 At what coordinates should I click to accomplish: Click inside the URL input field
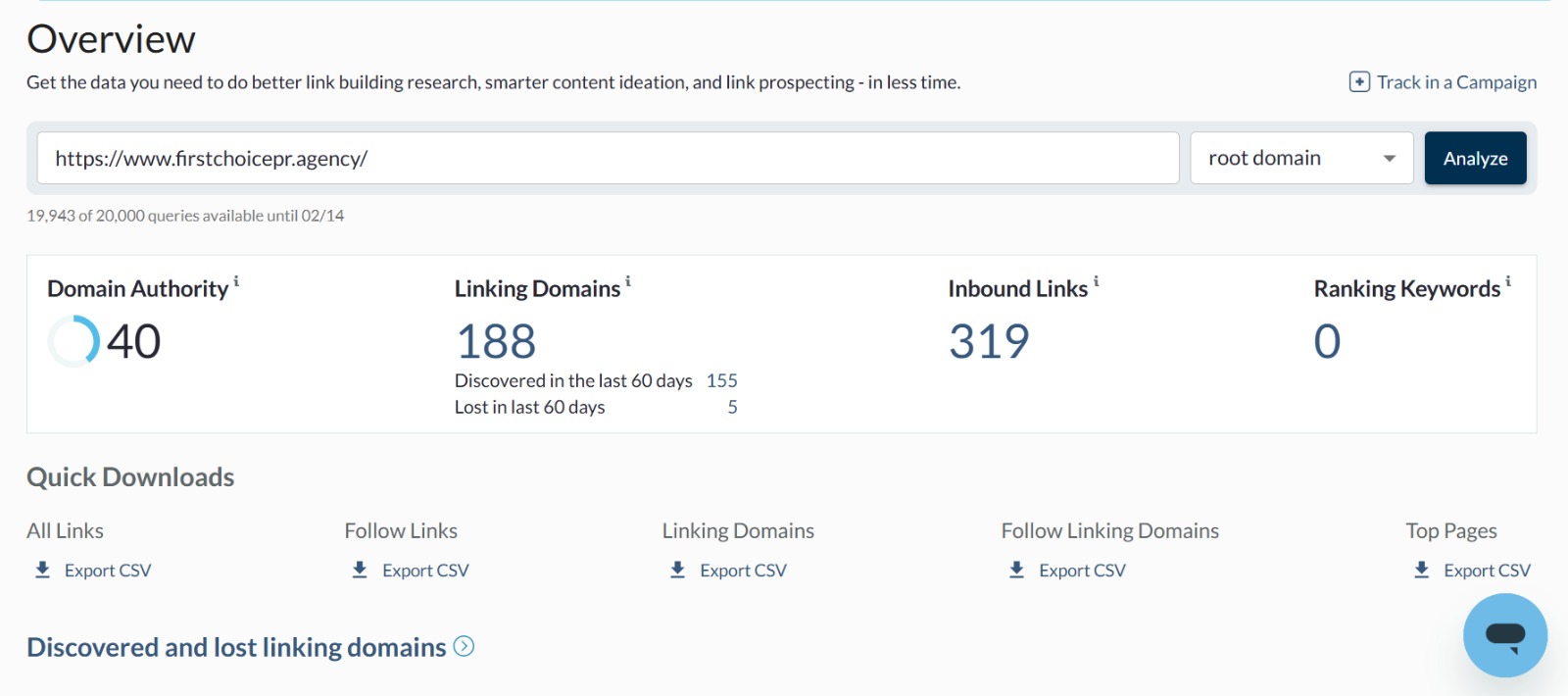click(x=608, y=158)
